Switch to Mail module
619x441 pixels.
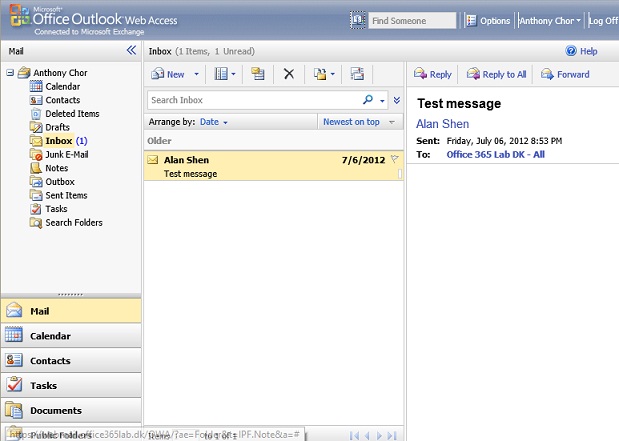(71, 311)
